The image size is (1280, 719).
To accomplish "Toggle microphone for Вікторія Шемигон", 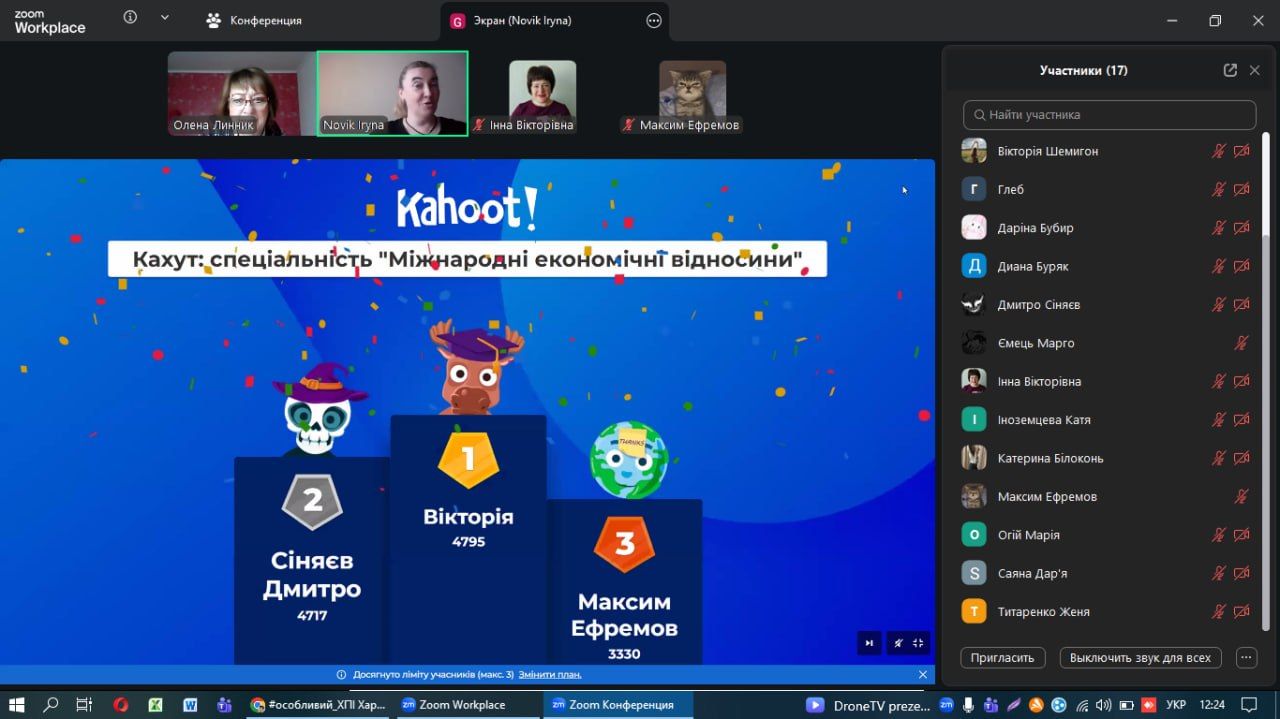I will 1219,151.
